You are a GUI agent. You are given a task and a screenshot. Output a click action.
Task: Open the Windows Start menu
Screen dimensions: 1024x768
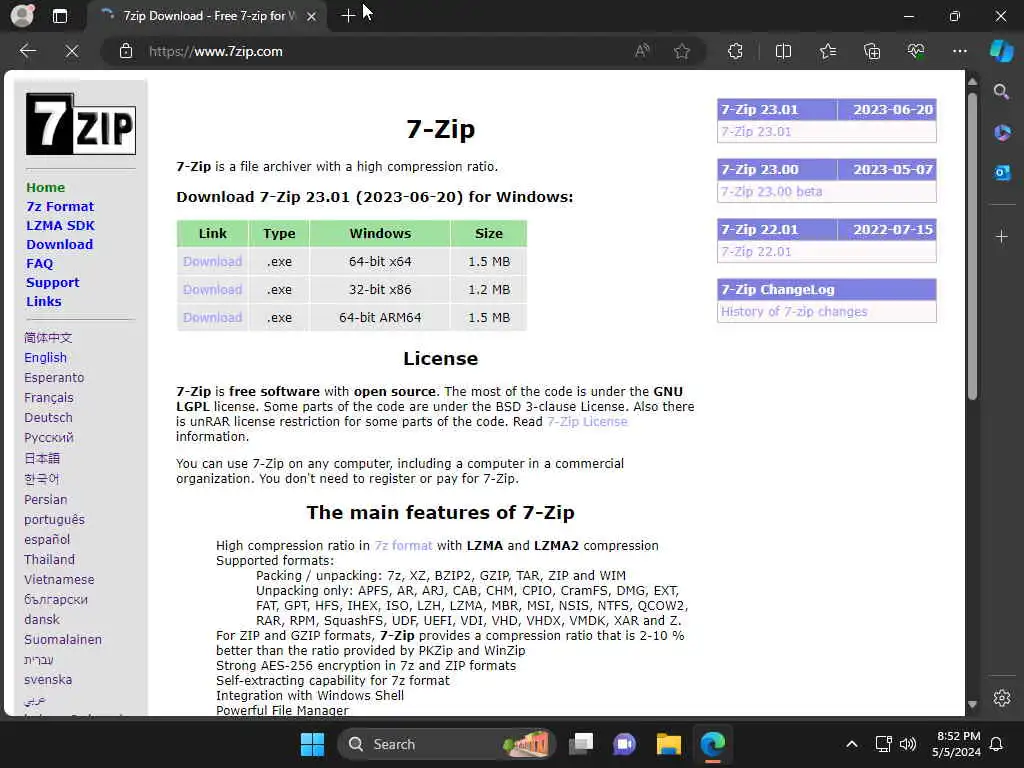pos(312,744)
